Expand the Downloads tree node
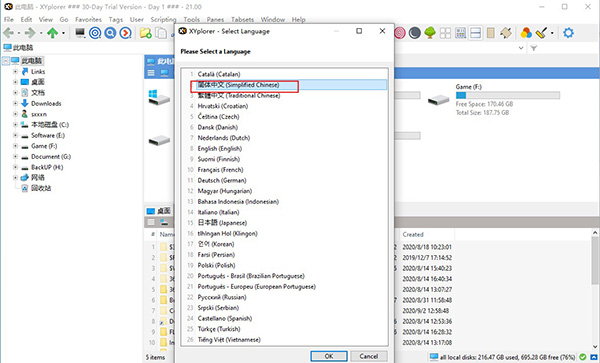The height and width of the screenshot is (363, 600). (15, 103)
